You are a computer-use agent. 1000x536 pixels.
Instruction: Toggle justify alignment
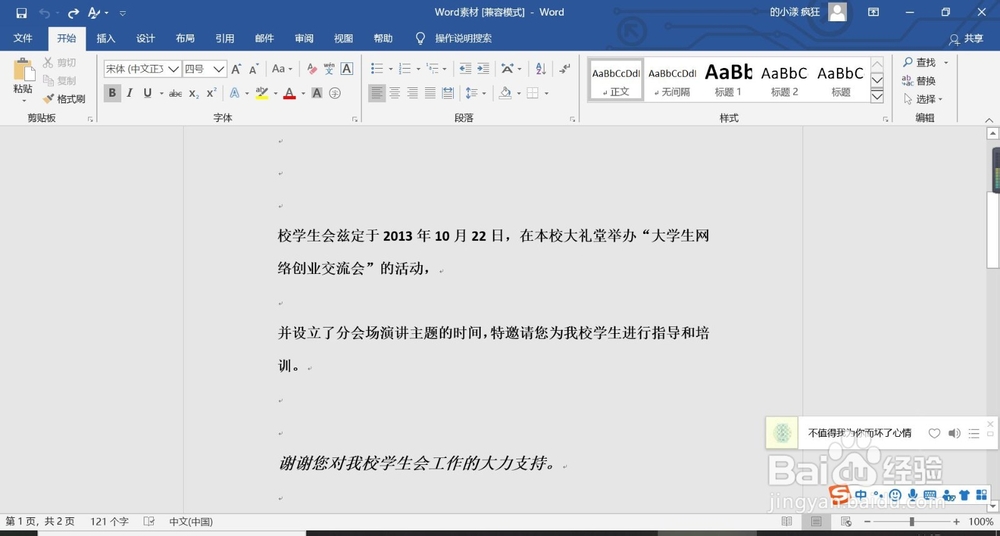point(430,93)
